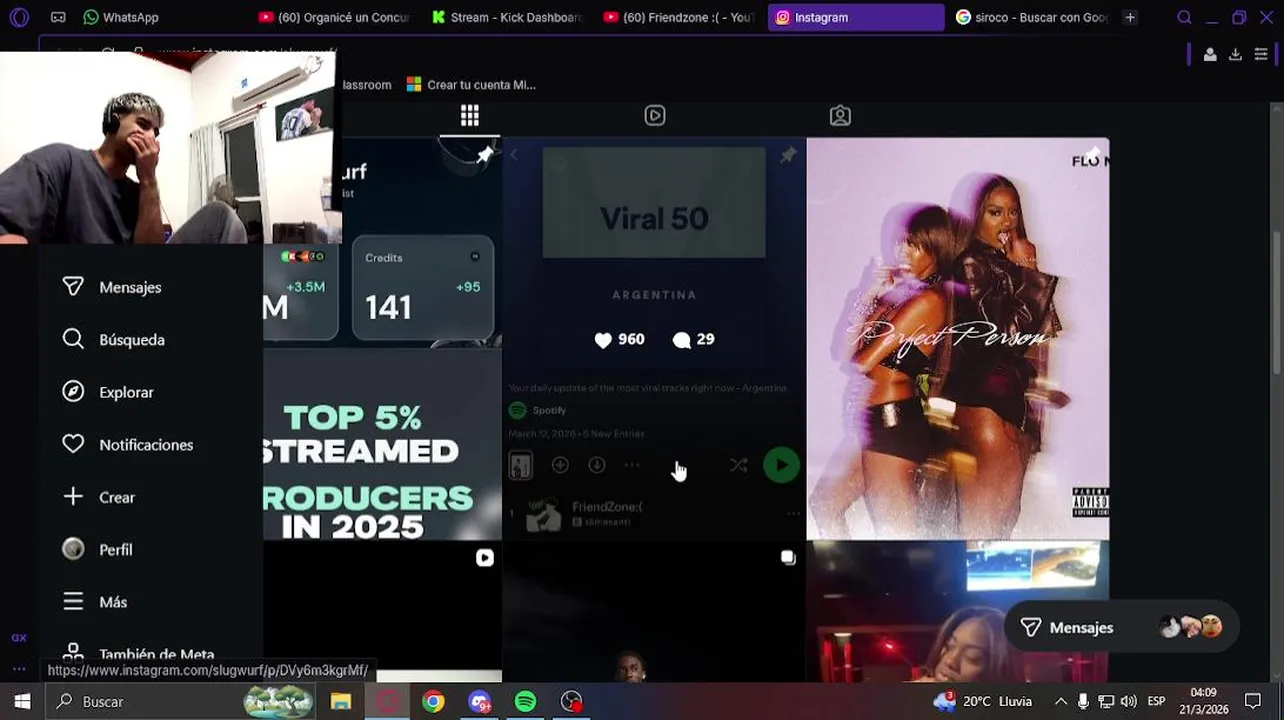
Task: Open the posts grid tab icon
Action: click(469, 116)
